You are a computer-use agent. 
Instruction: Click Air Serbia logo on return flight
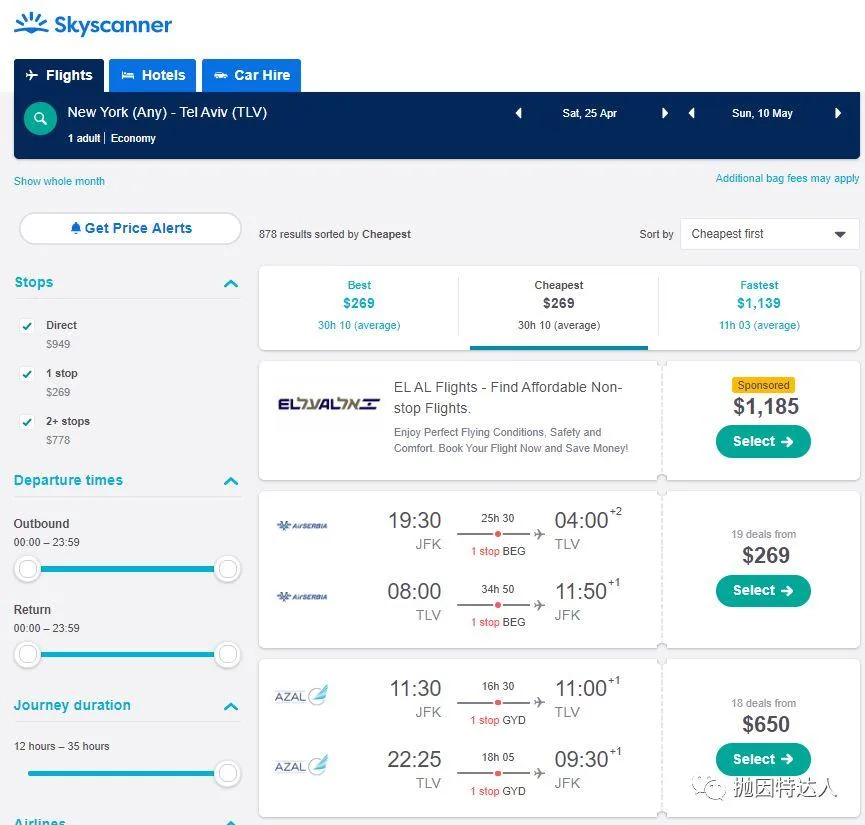tap(302, 597)
